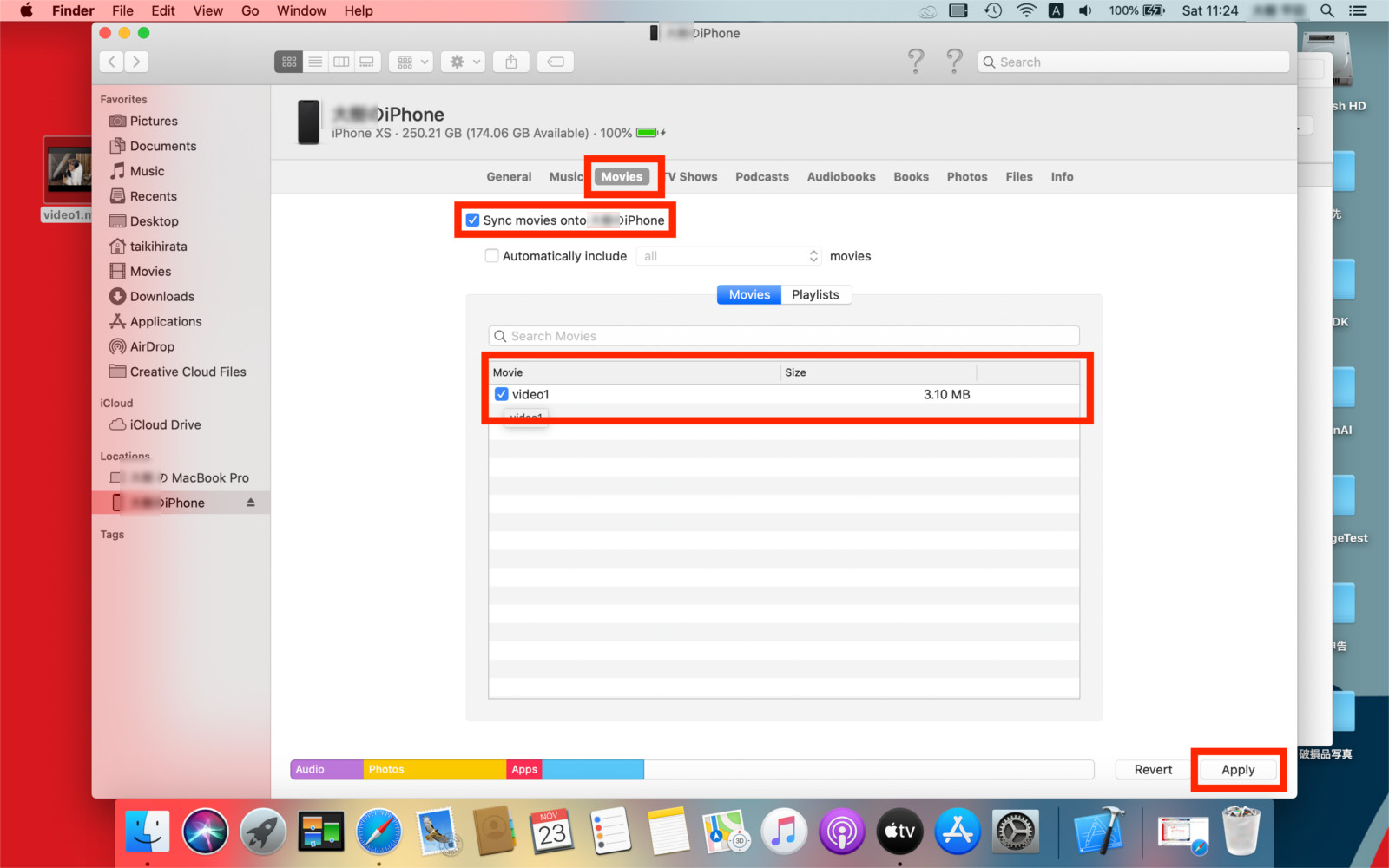Click the Share toolbar icon
This screenshot has width=1389, height=868.
pos(511,62)
